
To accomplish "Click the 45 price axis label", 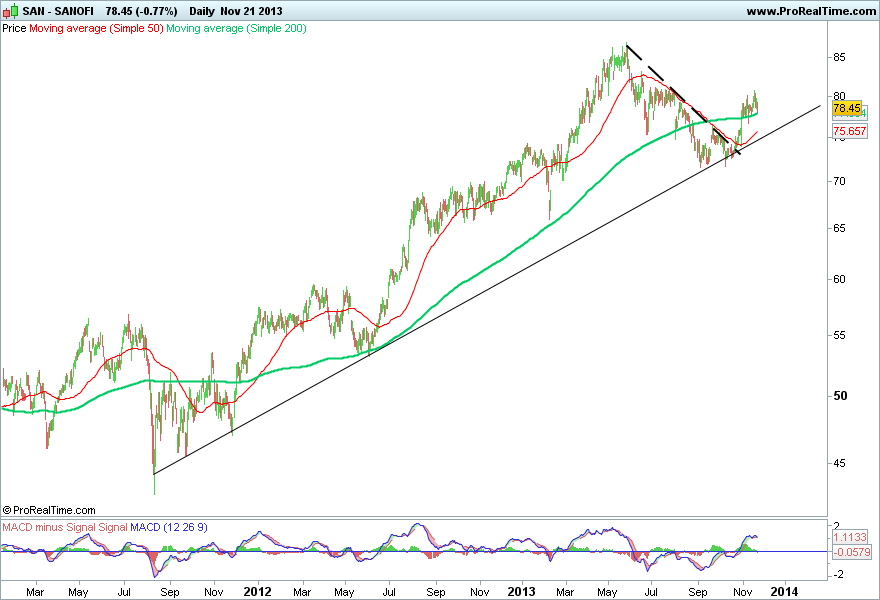I will coord(840,464).
